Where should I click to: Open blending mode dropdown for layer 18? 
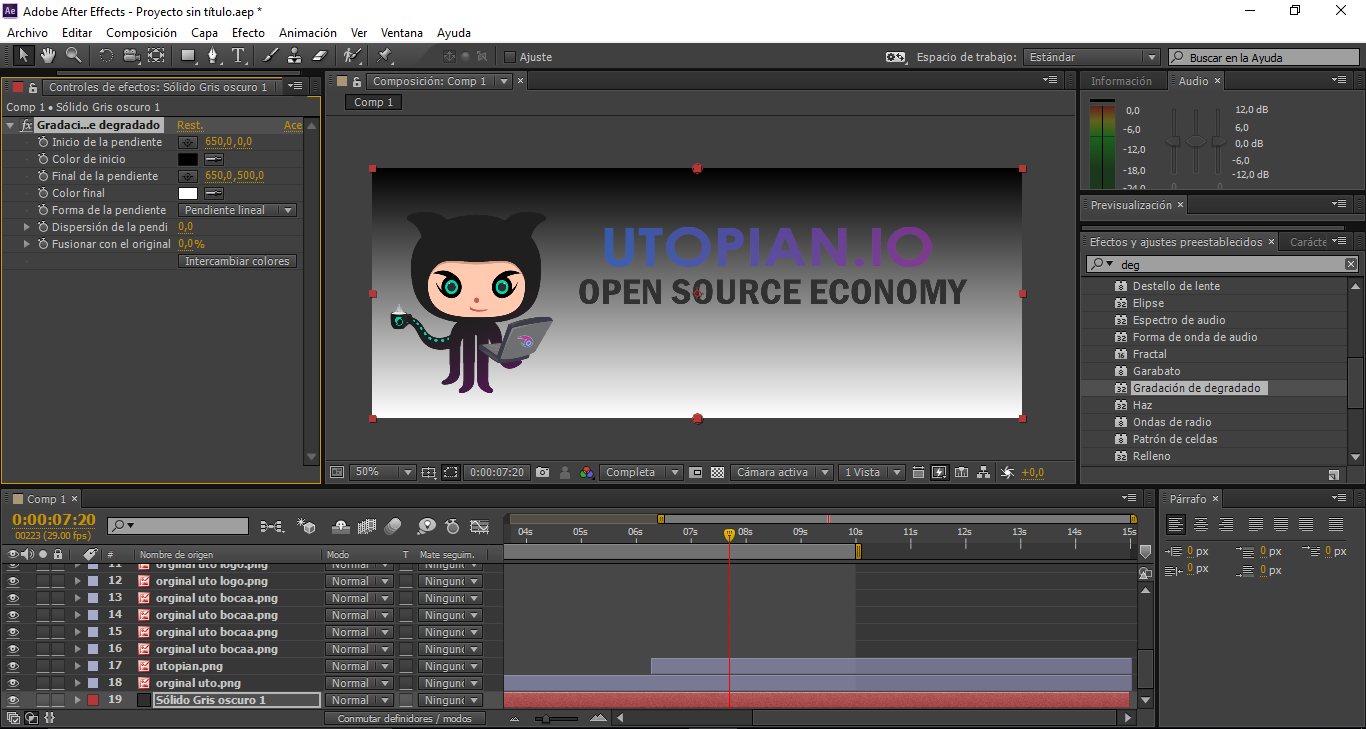pos(358,683)
